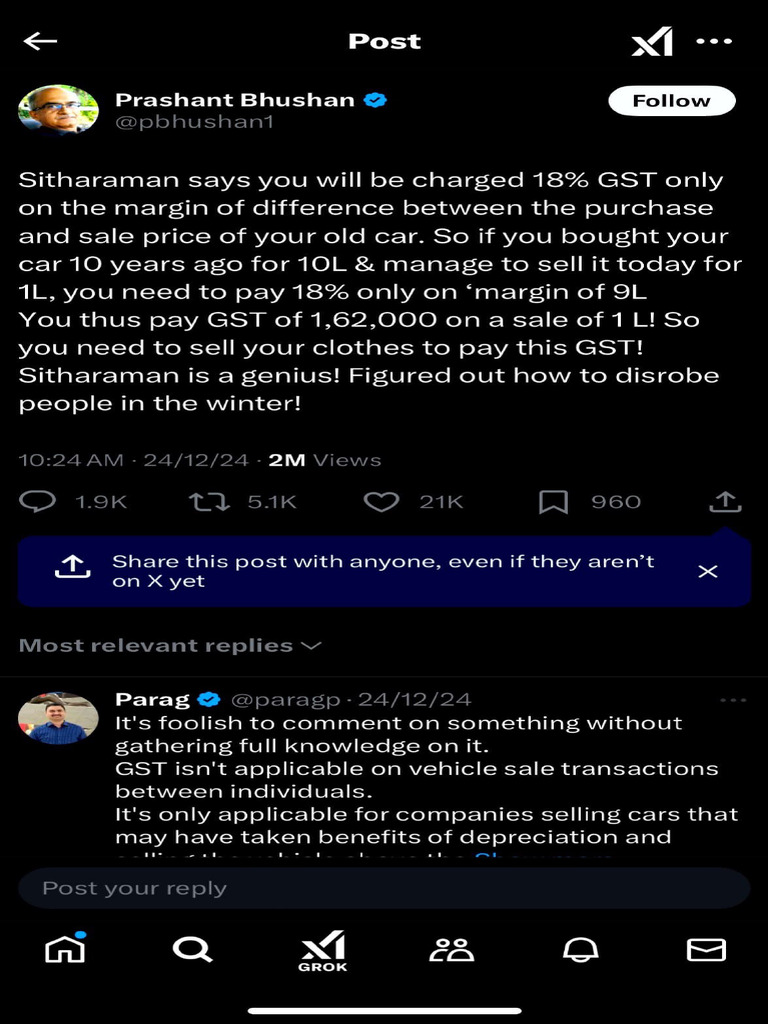The image size is (768, 1024).
Task: Open Parag's profile avatar
Action: 58,718
